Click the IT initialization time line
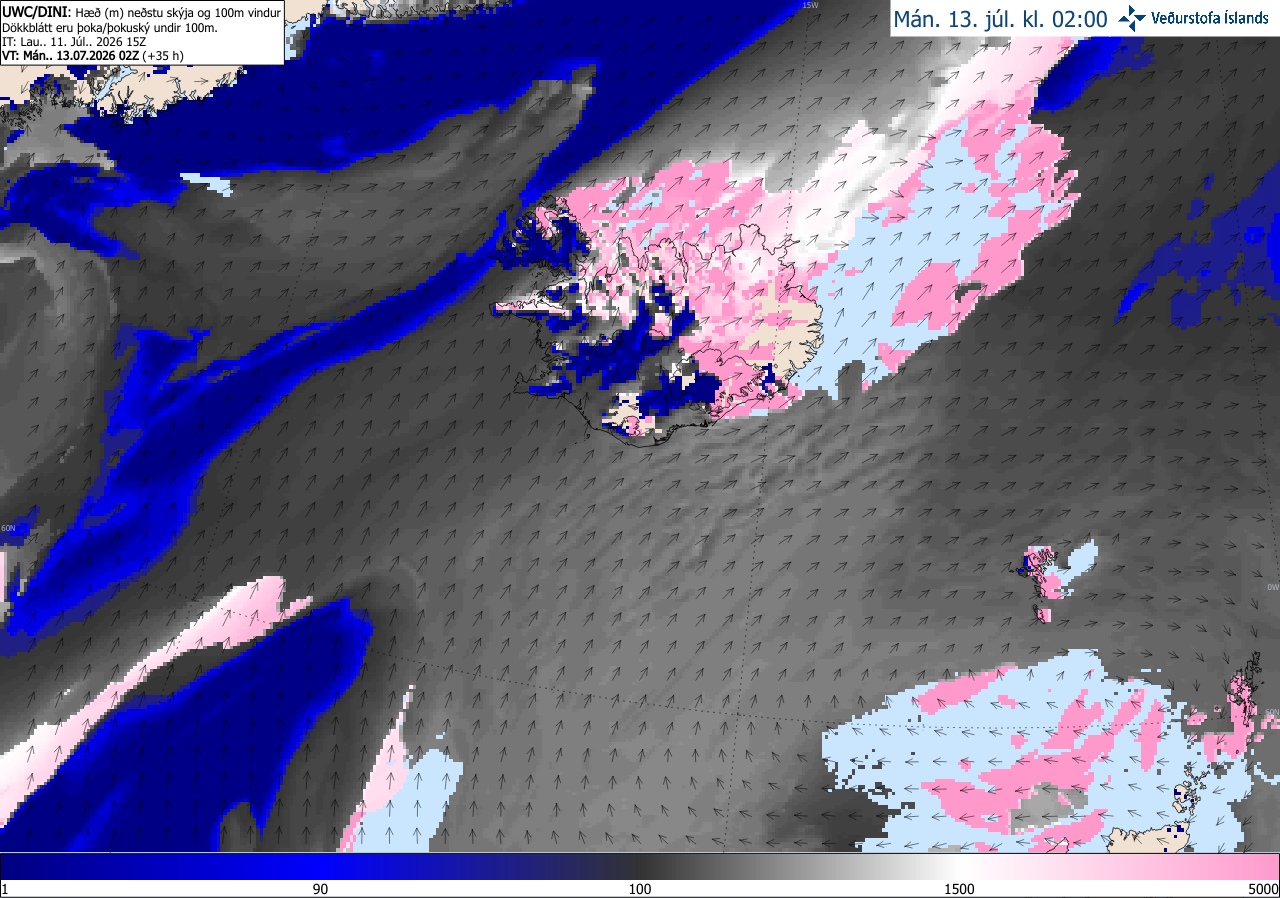The width and height of the screenshot is (1280, 898). coord(73,42)
